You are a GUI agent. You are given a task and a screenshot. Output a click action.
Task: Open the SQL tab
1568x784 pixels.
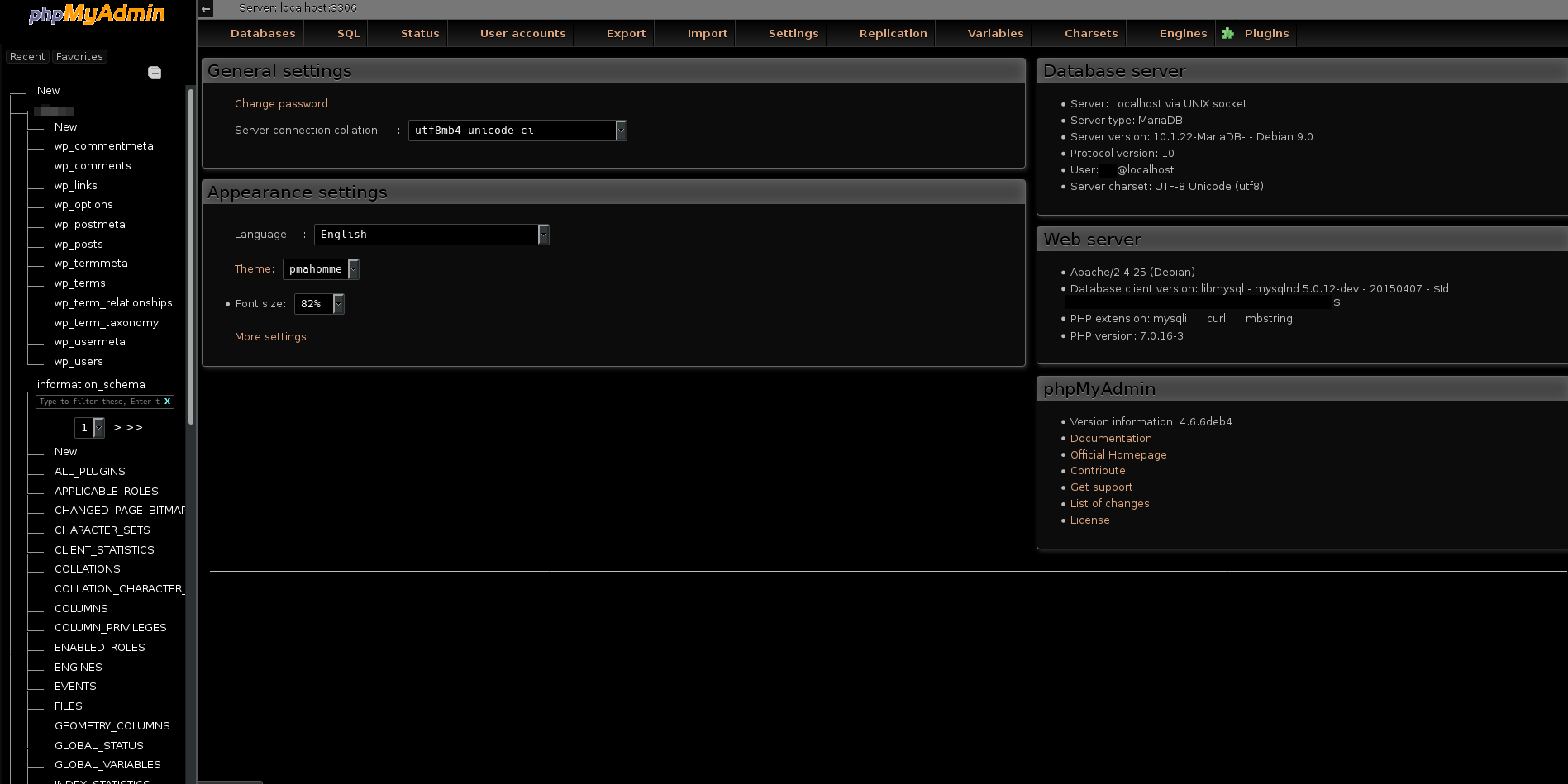pos(349,33)
